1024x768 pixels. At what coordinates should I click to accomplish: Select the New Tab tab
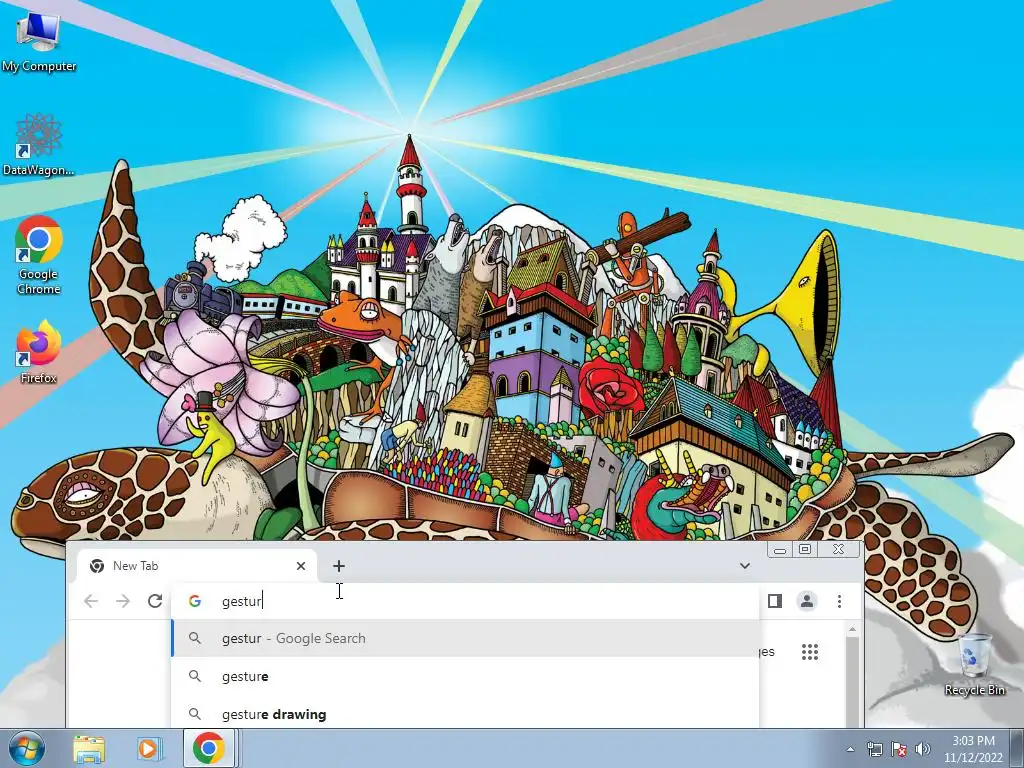(x=196, y=566)
